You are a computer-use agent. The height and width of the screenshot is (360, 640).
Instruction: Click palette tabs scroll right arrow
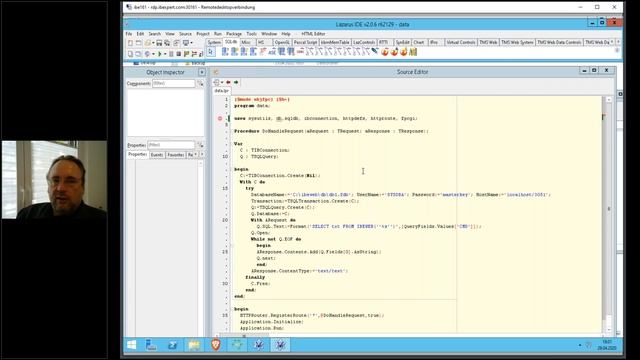pyautogui.click(x=618, y=42)
